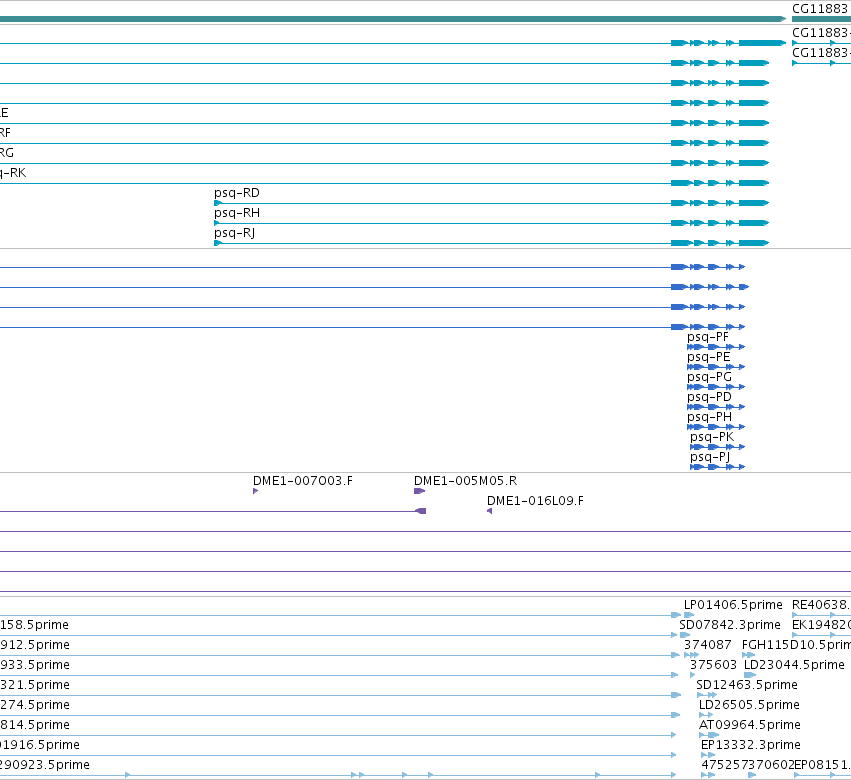The height and width of the screenshot is (780, 851).
Task: Select the LP01406.5prime EST label
Action: point(733,605)
